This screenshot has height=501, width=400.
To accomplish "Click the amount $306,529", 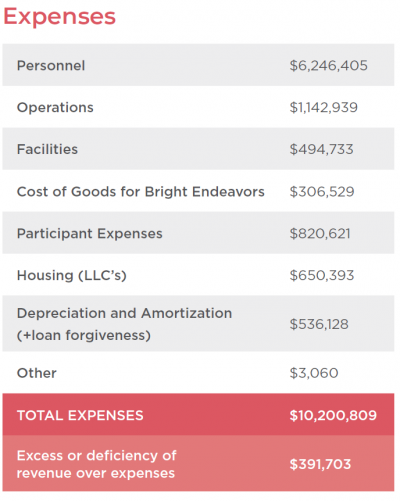I will coord(322,192).
